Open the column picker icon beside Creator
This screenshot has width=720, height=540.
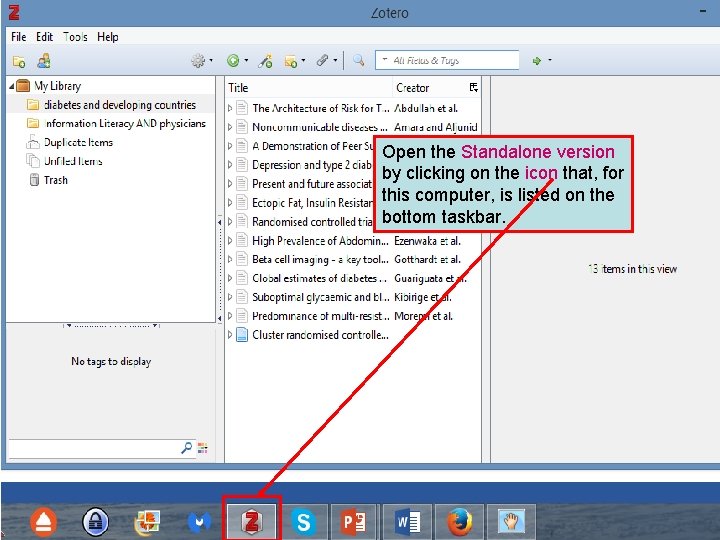tap(473, 87)
